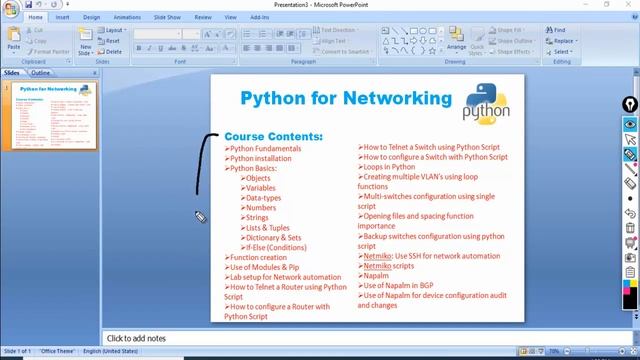Open the Select dropdown in Editing
Image resolution: width=640 pixels, height=360 pixels.
[x=560, y=52]
